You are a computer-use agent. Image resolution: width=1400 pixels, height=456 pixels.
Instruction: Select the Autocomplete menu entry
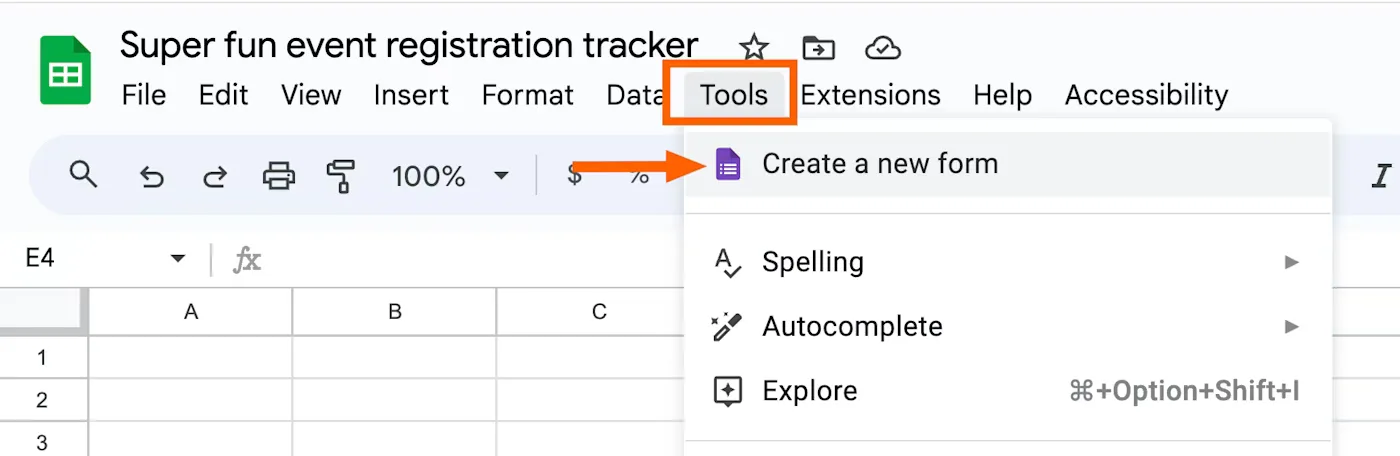[x=1008, y=326]
